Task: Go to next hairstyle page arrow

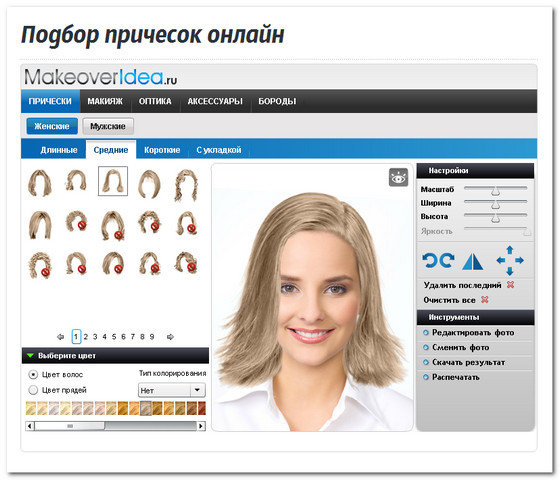Action: click(170, 337)
